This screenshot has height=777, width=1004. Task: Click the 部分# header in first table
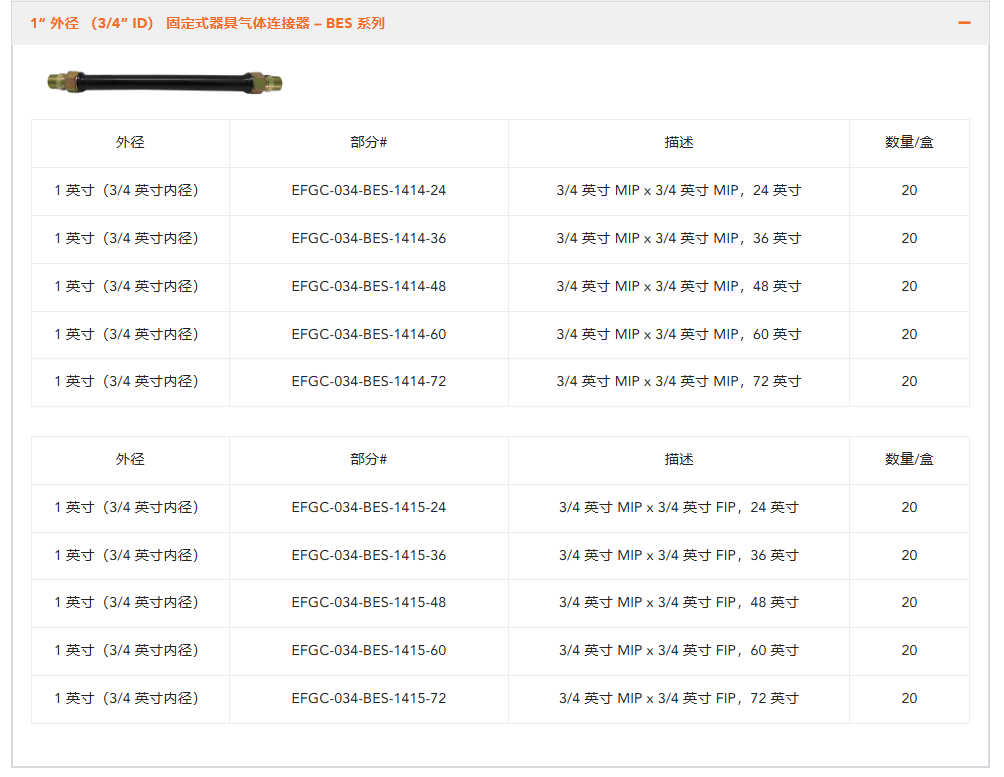tap(369, 143)
